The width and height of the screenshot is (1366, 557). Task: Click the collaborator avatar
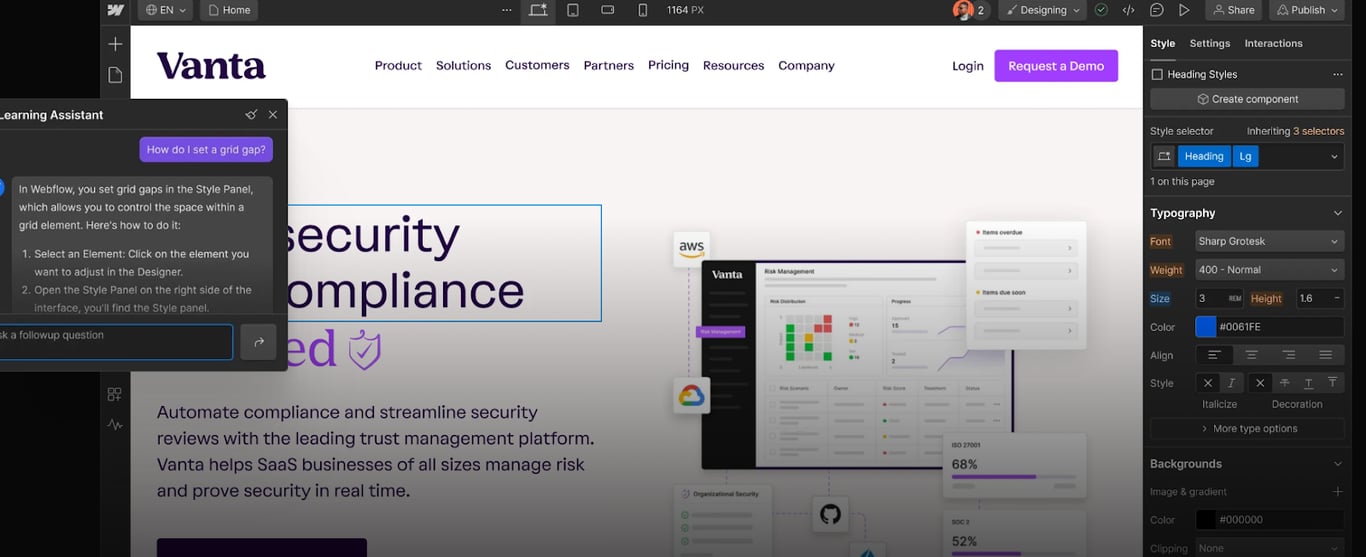[963, 10]
